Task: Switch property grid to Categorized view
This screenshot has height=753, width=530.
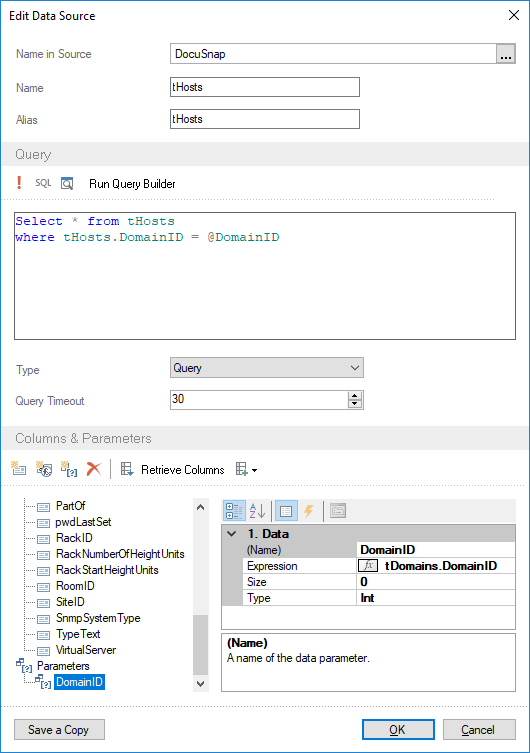Action: [234, 511]
